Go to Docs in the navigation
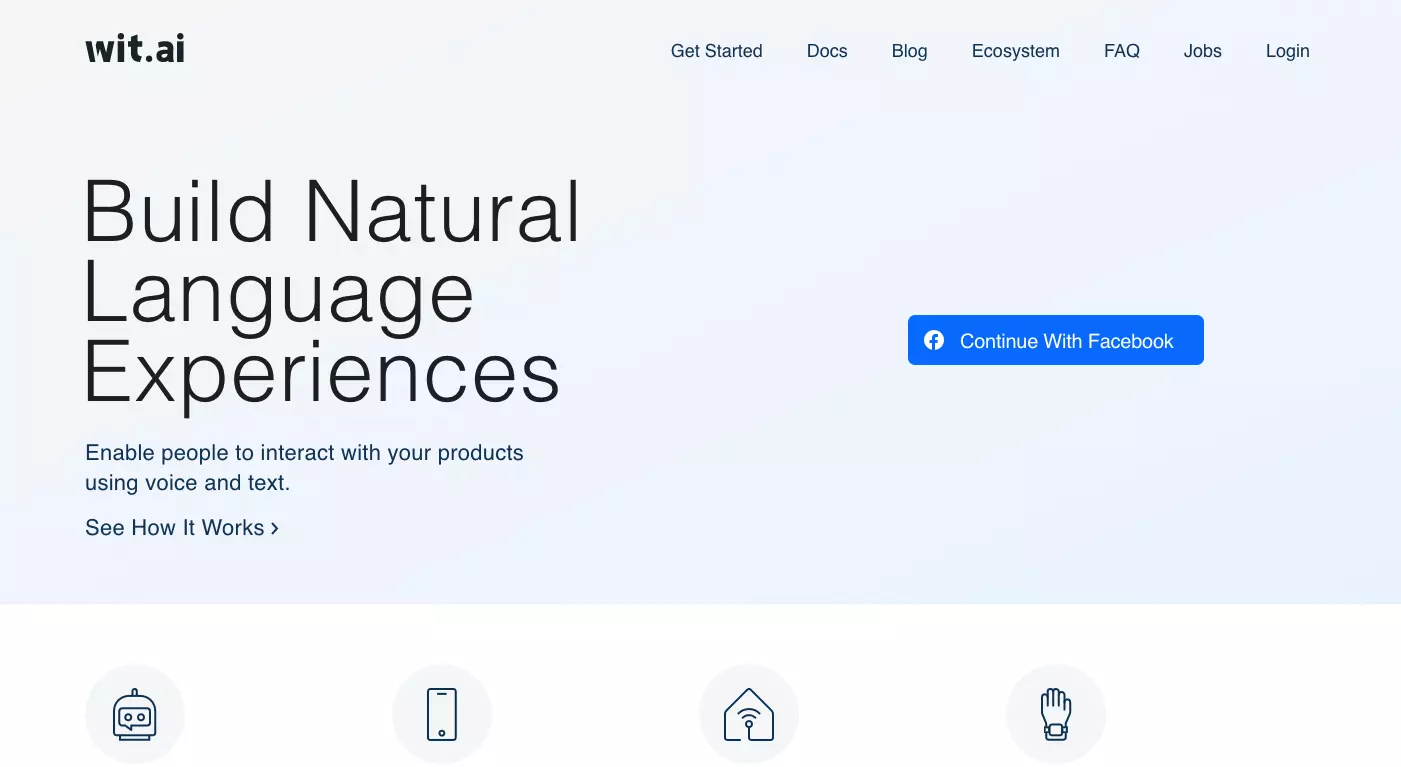The image size is (1401, 767). 827,51
